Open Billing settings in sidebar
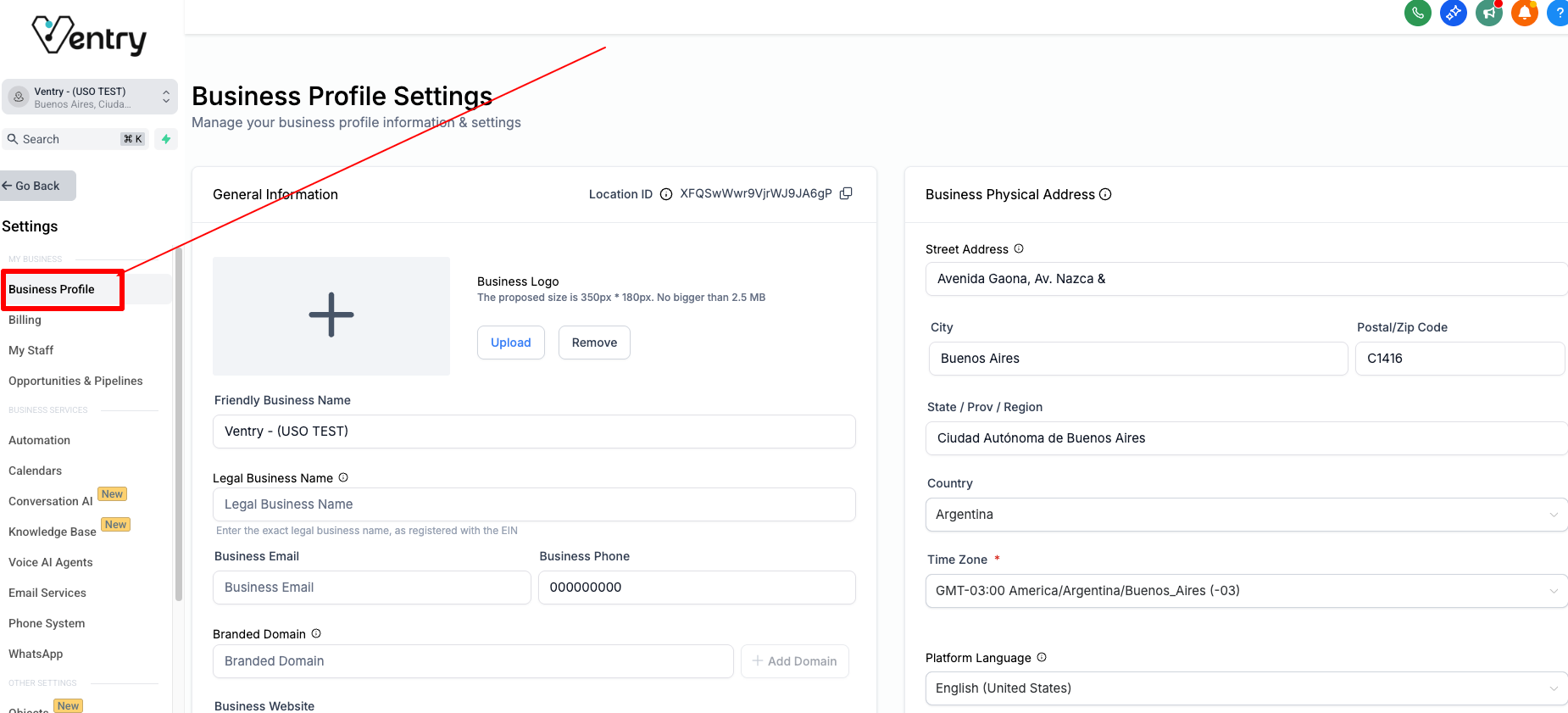Image resolution: width=1568 pixels, height=713 pixels. (x=25, y=320)
